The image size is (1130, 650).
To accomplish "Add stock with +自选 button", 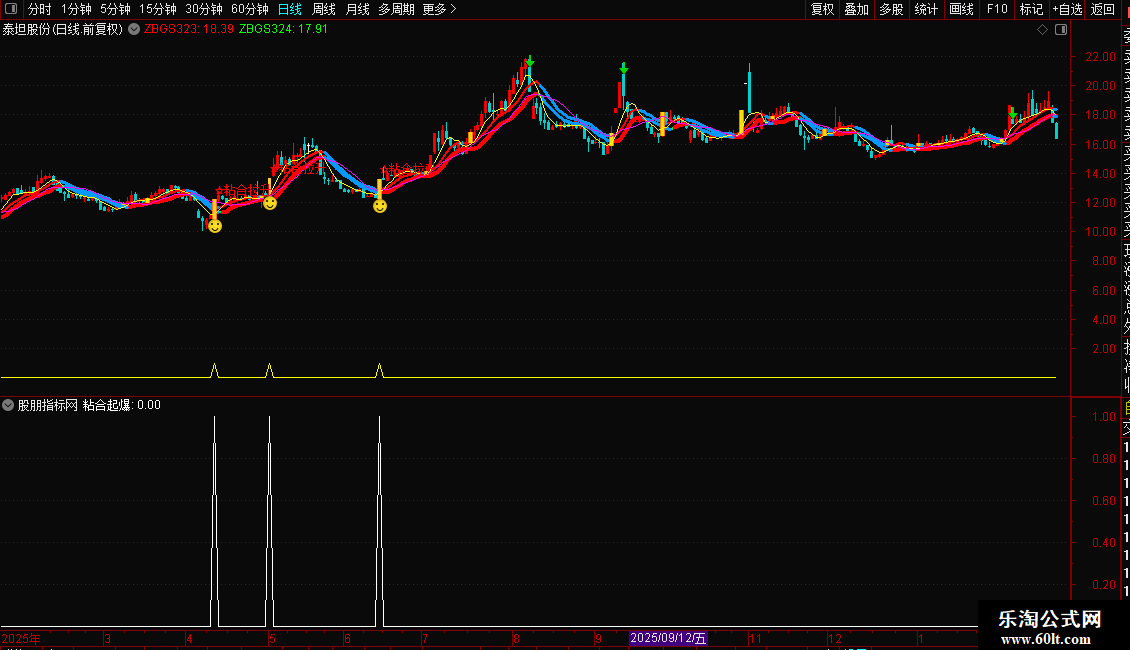I will tap(1067, 9).
